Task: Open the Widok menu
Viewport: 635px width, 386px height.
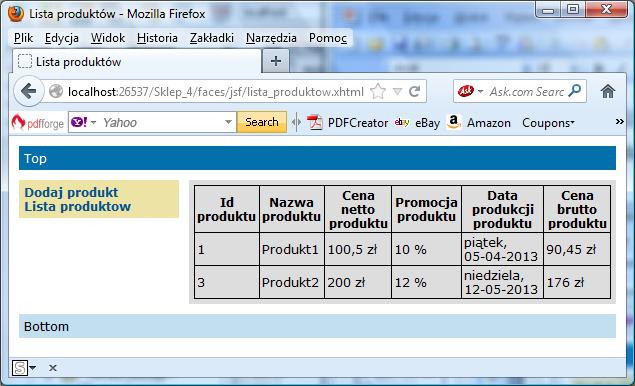Action: point(108,38)
